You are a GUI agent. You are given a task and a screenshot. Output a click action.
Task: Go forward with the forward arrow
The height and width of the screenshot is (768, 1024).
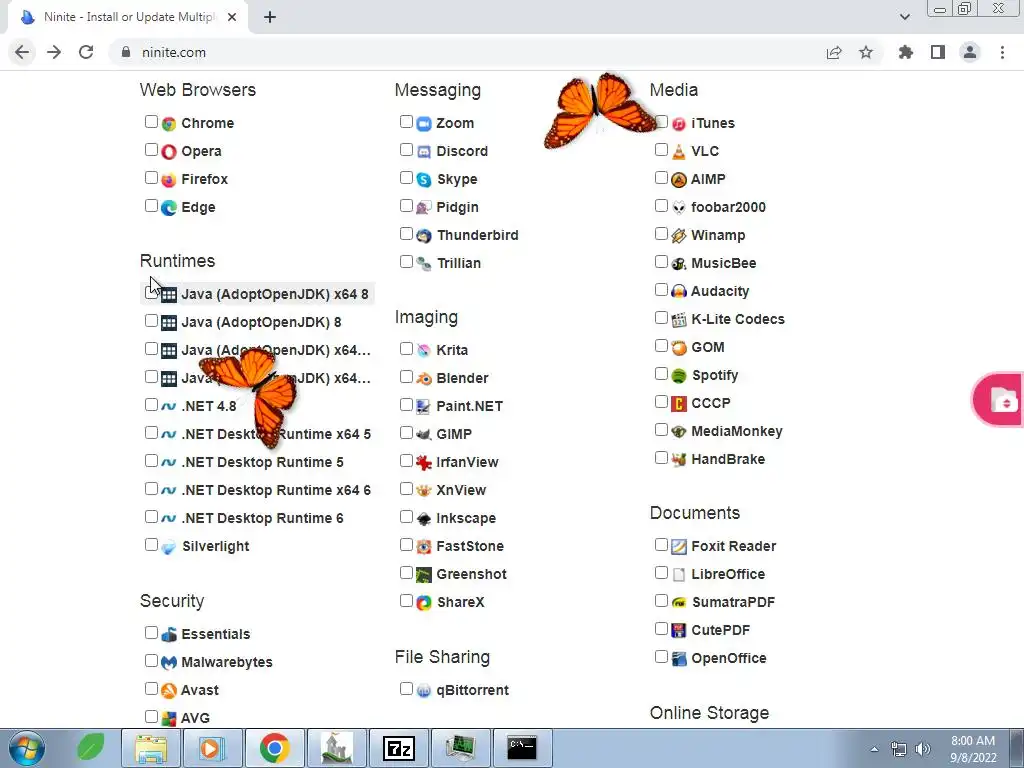pos(54,52)
